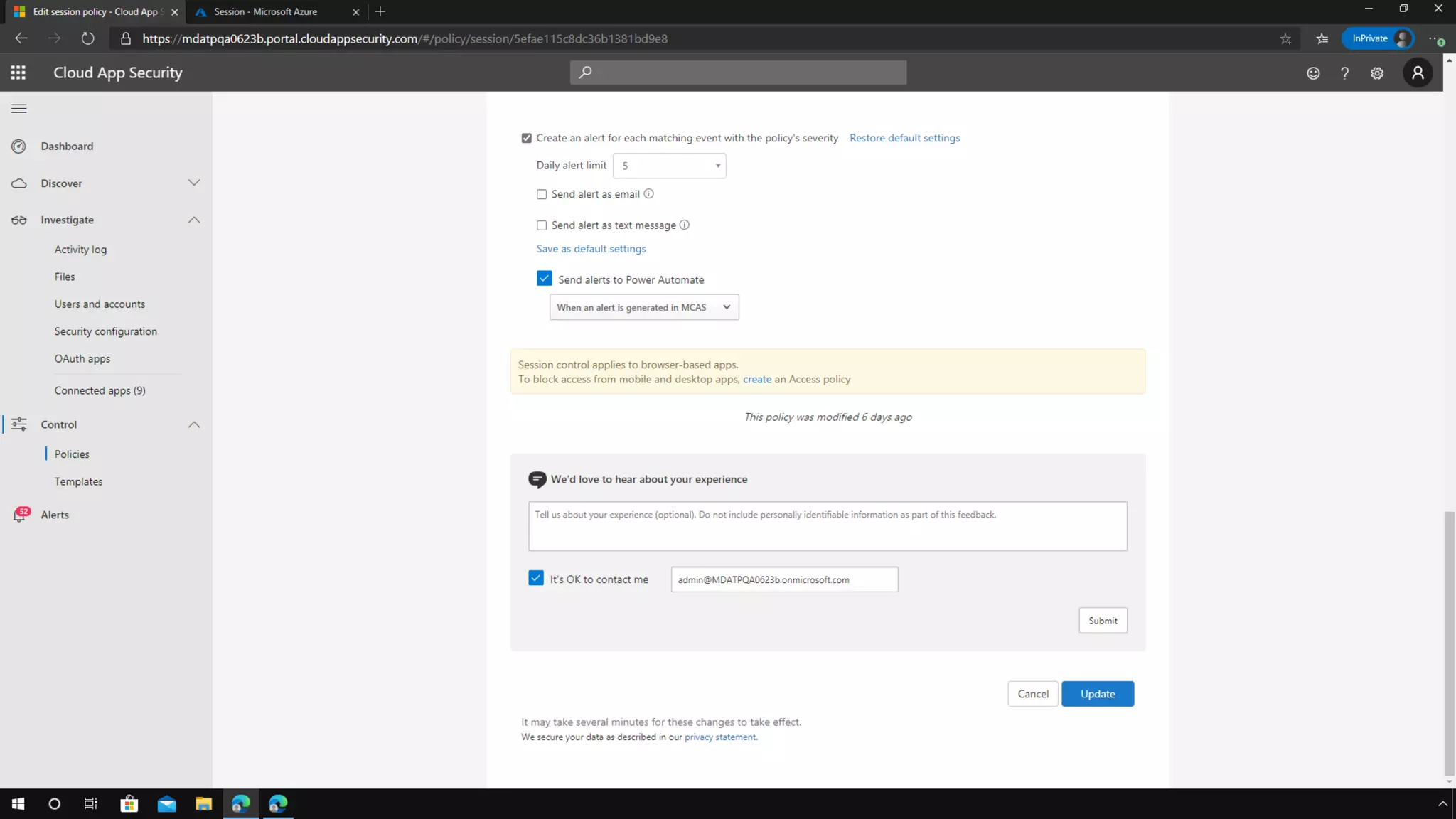This screenshot has height=819, width=1456.
Task: Open Activity log in the sidebar
Action: tap(80, 250)
